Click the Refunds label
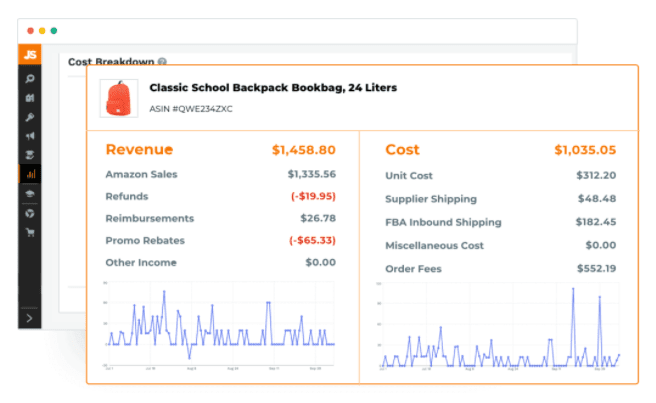Screen dimensions: 656x403 (x=127, y=196)
